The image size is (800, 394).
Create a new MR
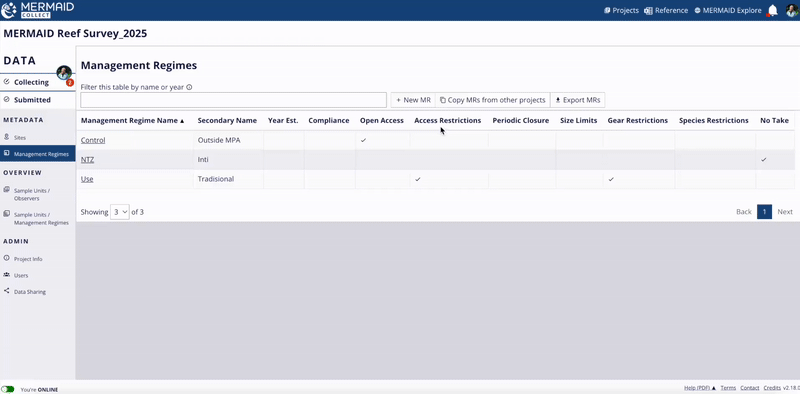pos(413,100)
